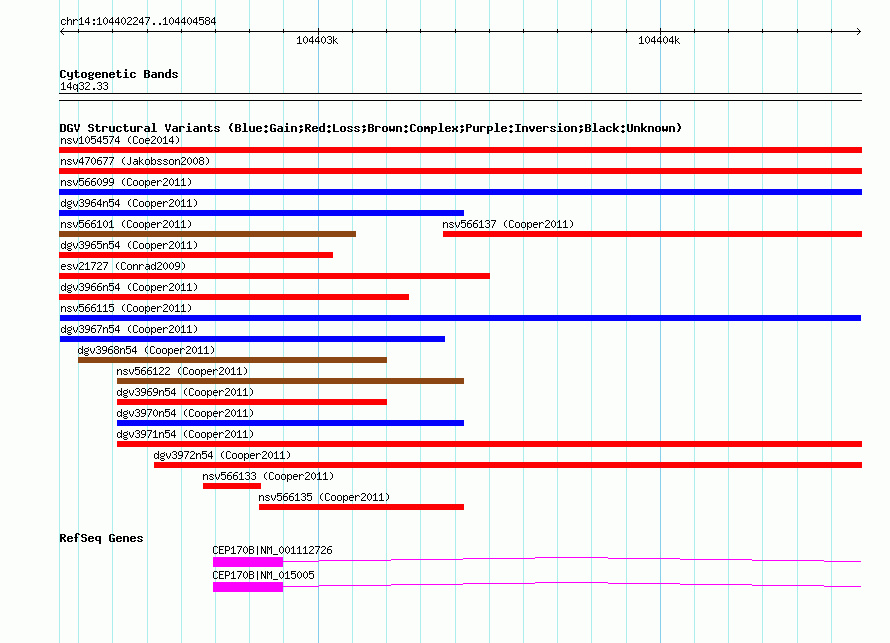This screenshot has width=890, height=643.
Task: Open variant dgv3969n54 (Cooper2011) label
Action: click(185, 392)
